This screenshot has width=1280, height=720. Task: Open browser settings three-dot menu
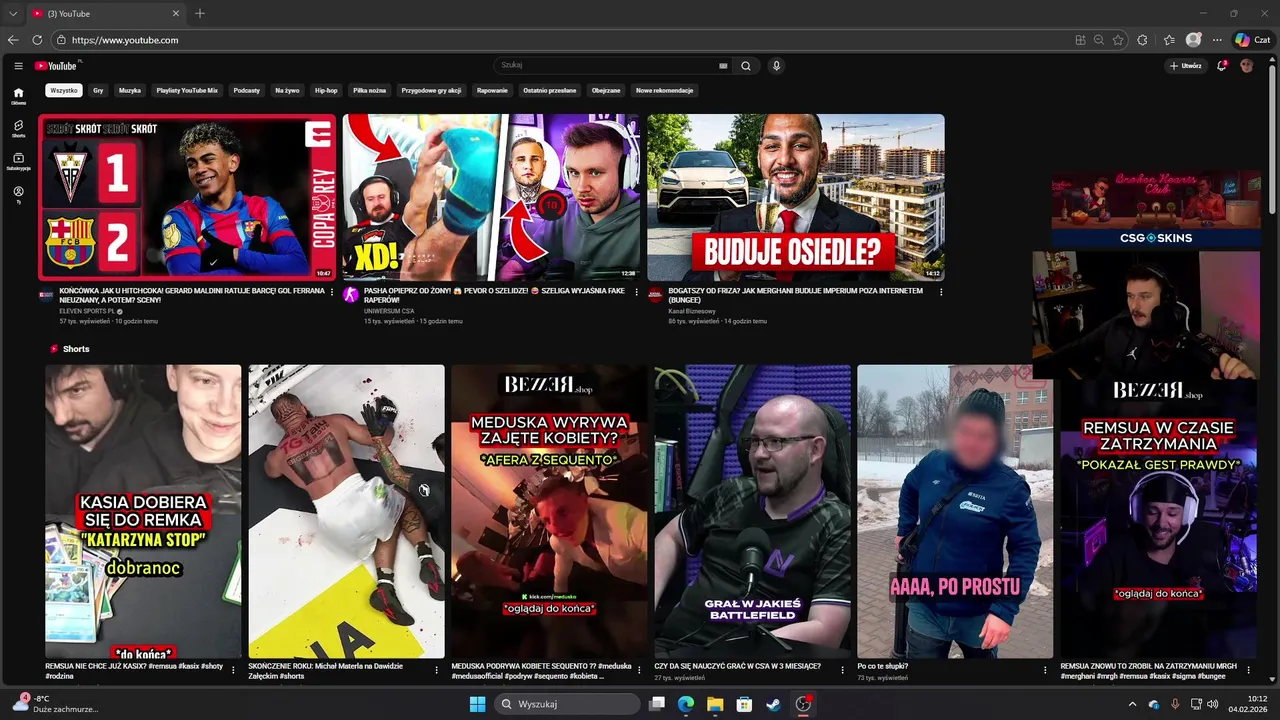pyautogui.click(x=1217, y=40)
